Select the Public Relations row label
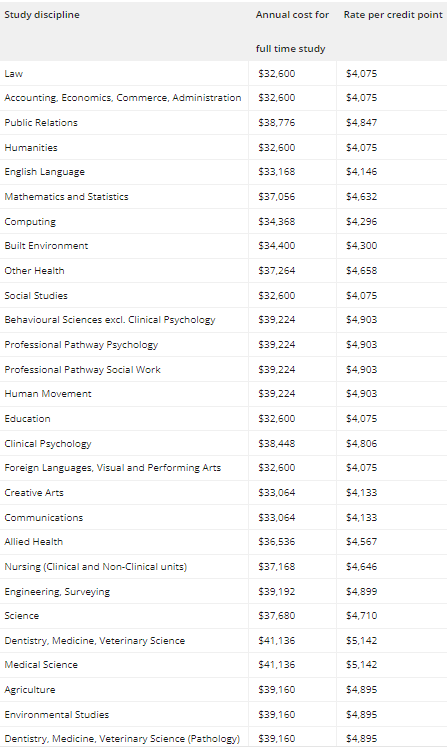This screenshot has height=747, width=447. pyautogui.click(x=41, y=122)
